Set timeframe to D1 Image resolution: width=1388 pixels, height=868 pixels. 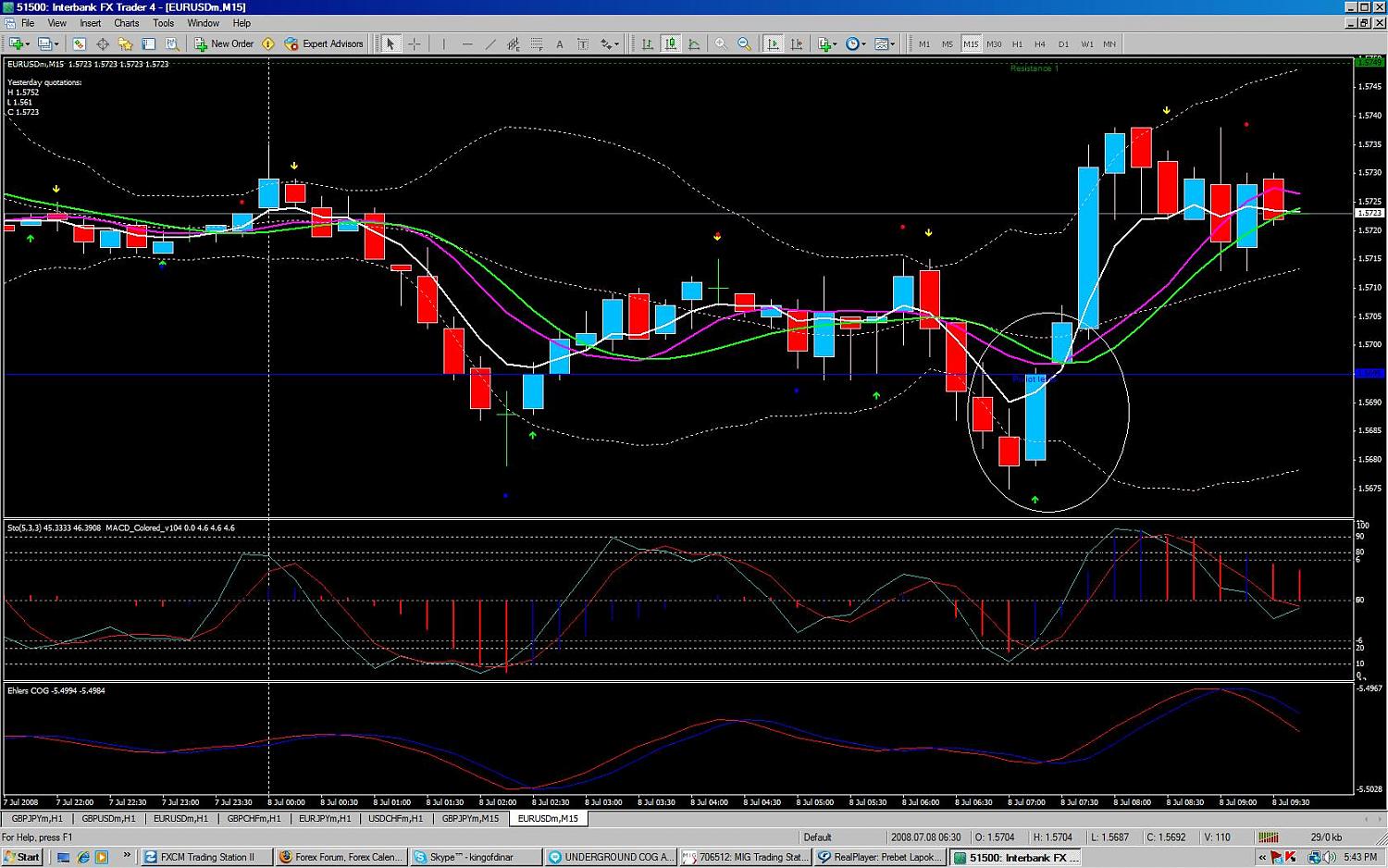pyautogui.click(x=1063, y=43)
